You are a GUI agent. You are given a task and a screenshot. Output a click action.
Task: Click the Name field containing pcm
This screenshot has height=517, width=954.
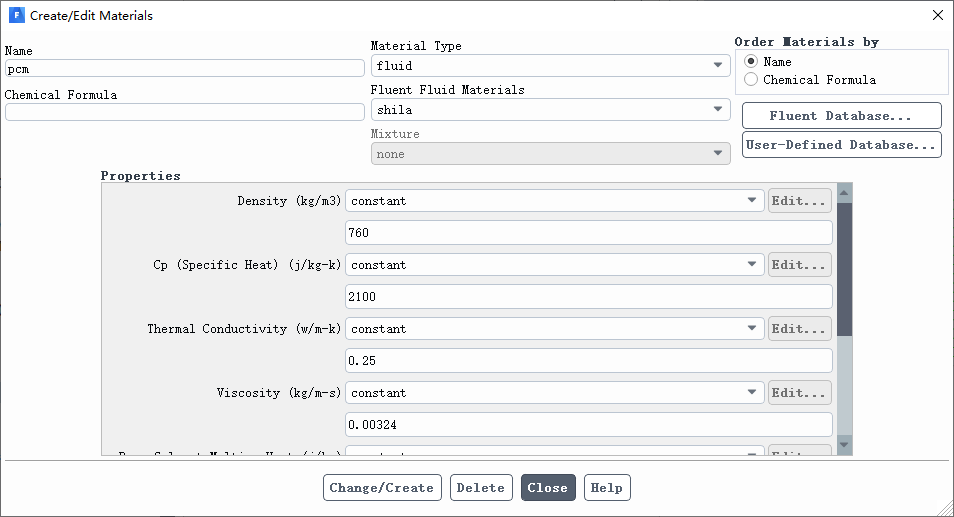[184, 69]
